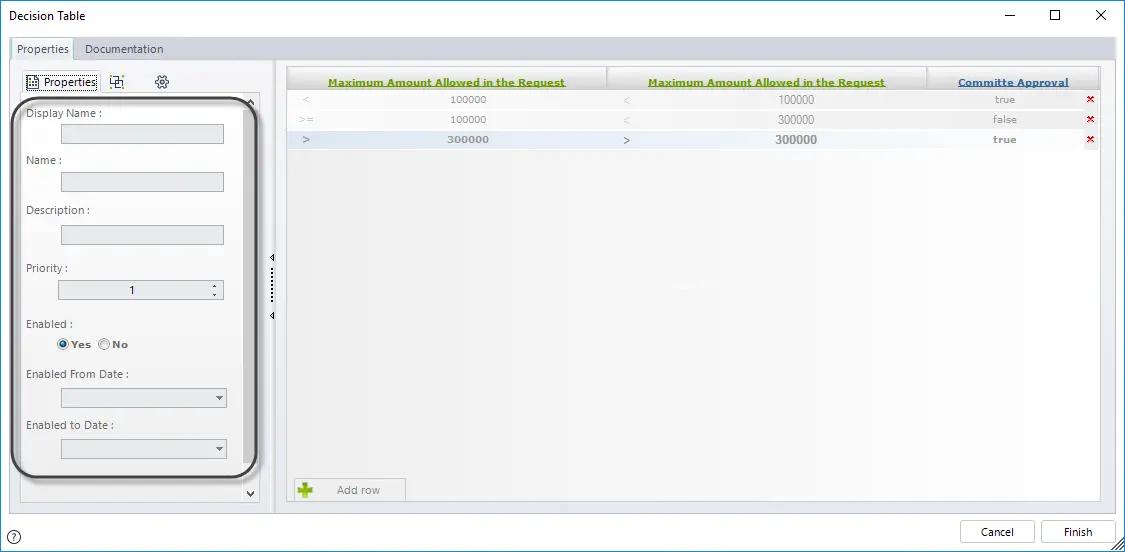
Task: Open first Maximum Amount Allowed in the Request header
Action: [x=446, y=83]
